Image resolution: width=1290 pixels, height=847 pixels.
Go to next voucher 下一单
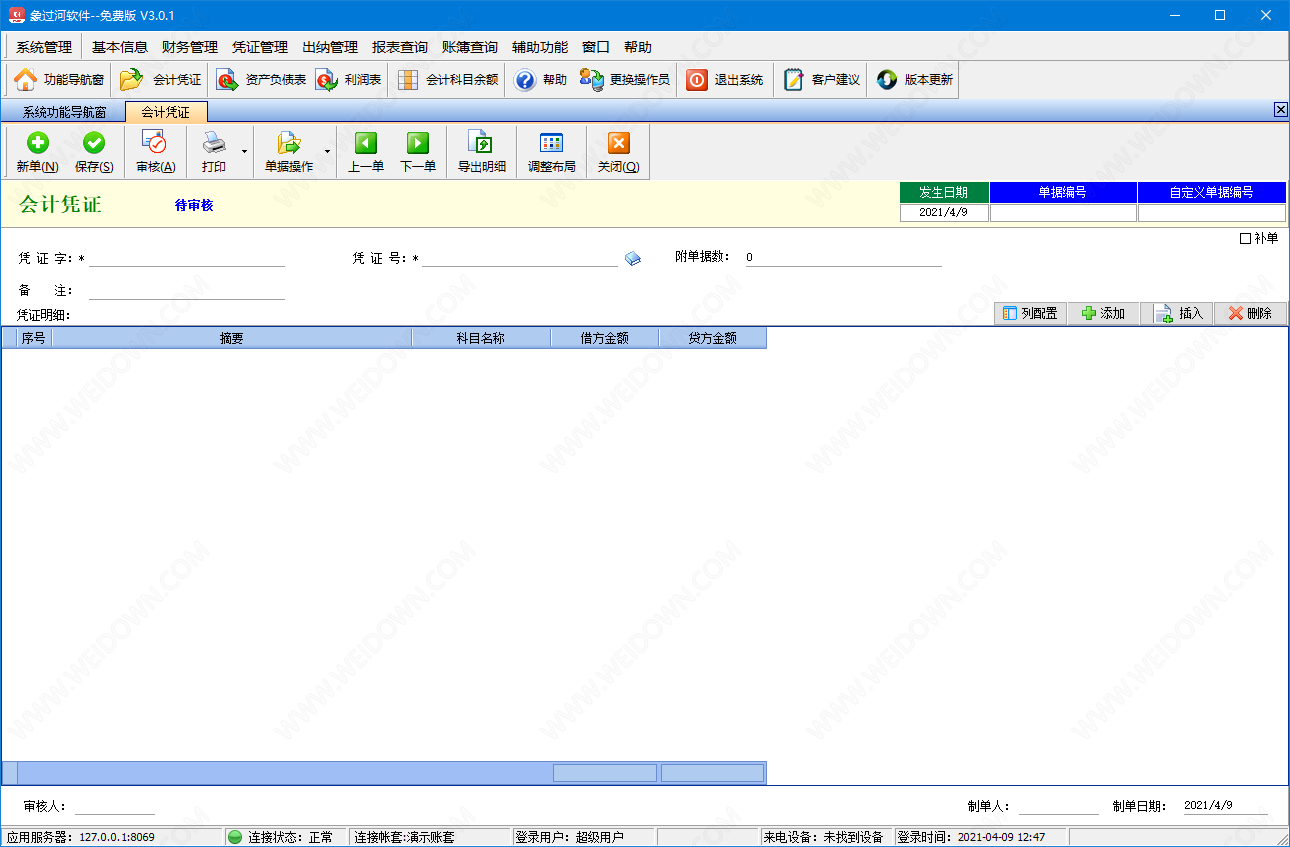coord(418,153)
